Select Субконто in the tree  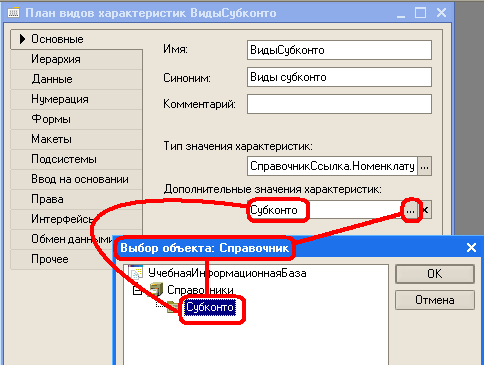[x=210, y=307]
